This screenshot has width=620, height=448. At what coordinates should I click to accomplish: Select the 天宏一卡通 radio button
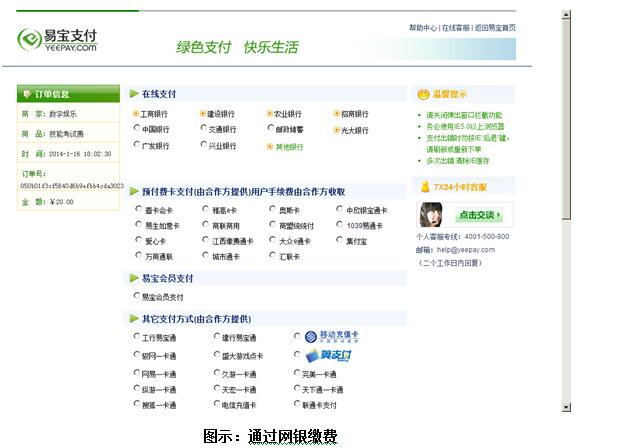click(217, 388)
